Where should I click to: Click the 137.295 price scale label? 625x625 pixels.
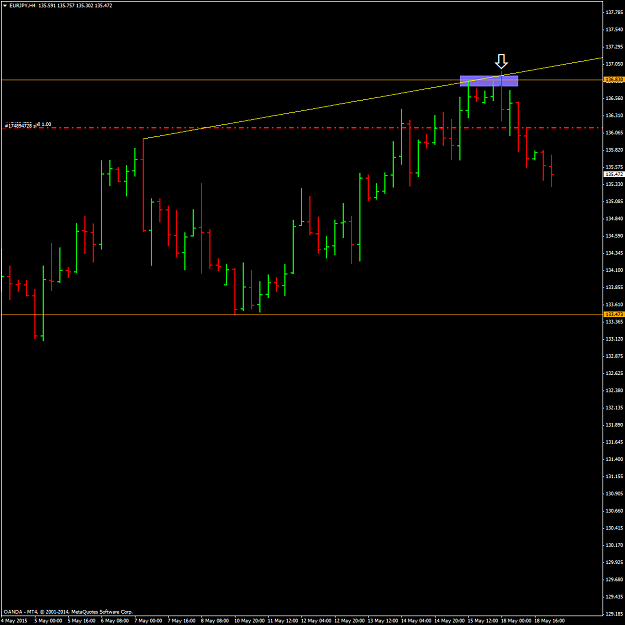614,47
